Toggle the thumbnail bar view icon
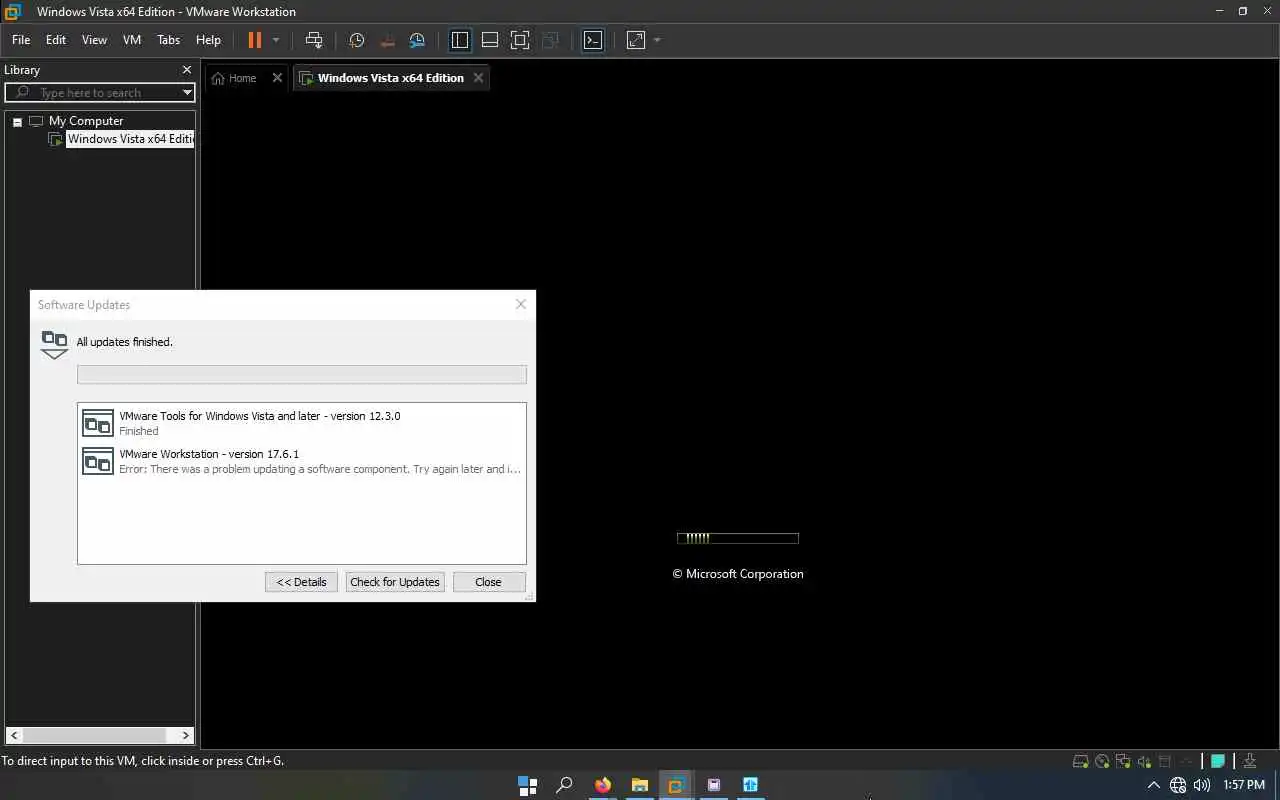Screen dimensions: 1280x800 point(490,40)
